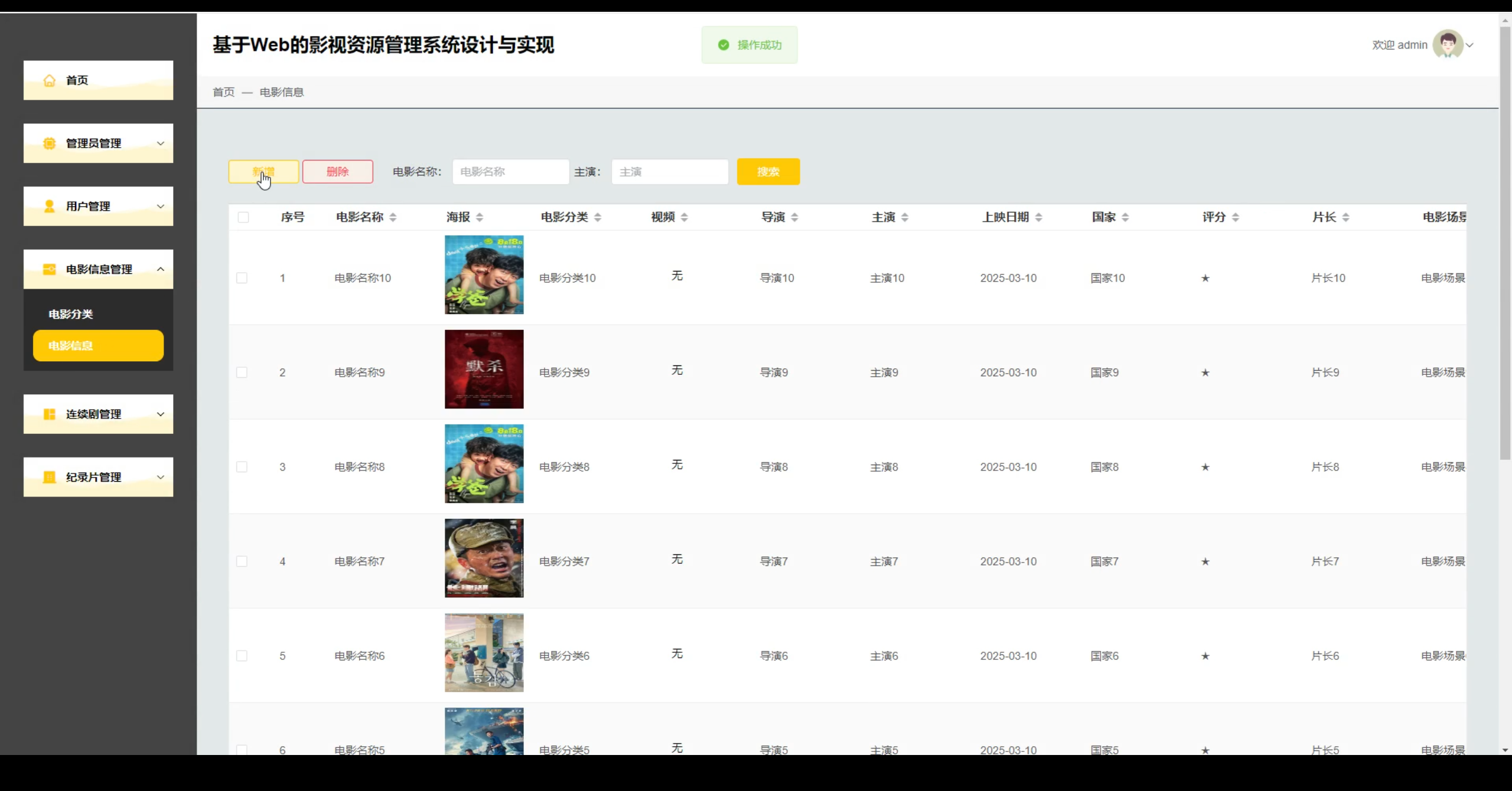Click the 首页 breadcrumb link

(x=223, y=92)
